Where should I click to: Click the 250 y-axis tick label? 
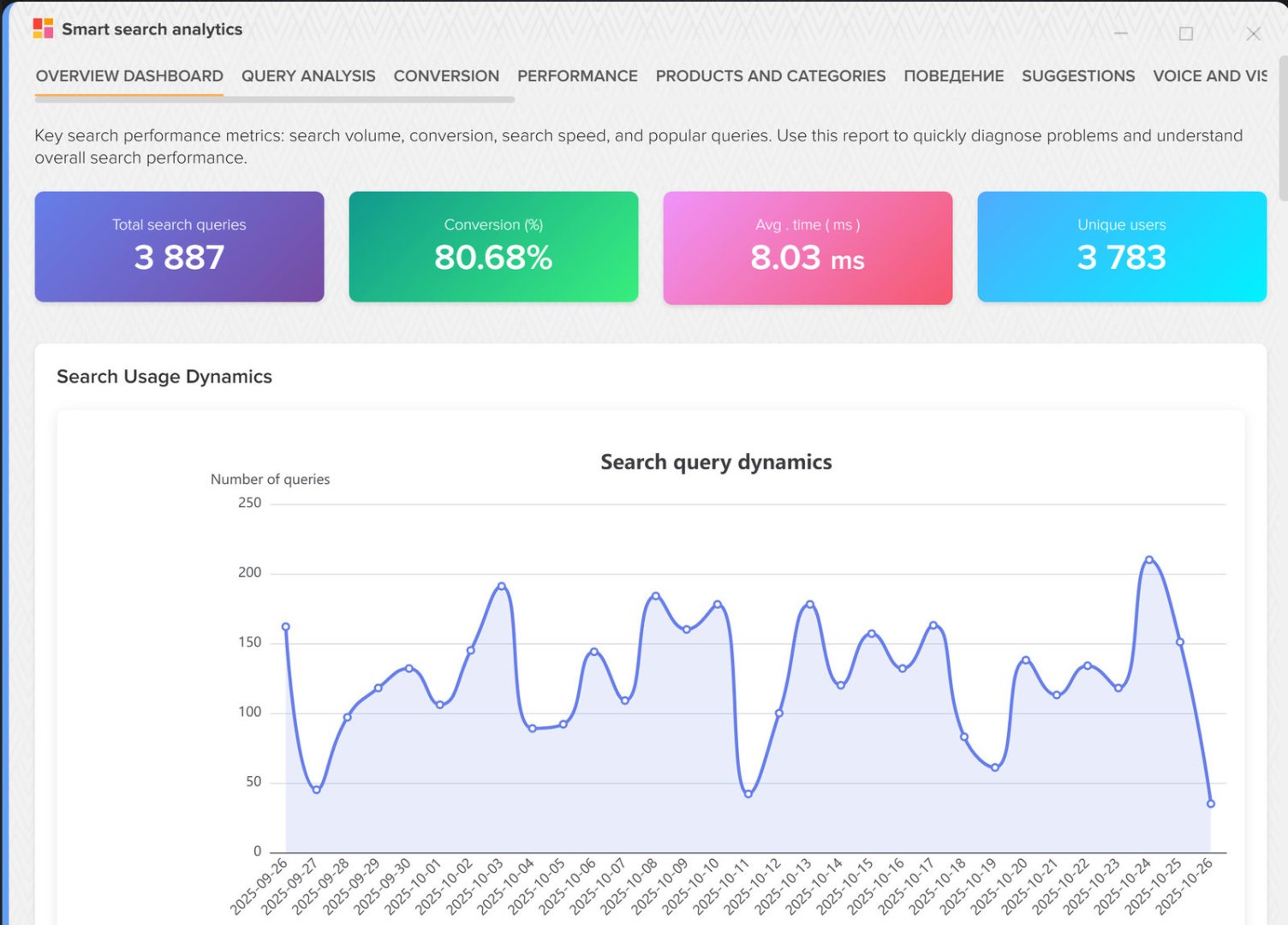click(250, 503)
